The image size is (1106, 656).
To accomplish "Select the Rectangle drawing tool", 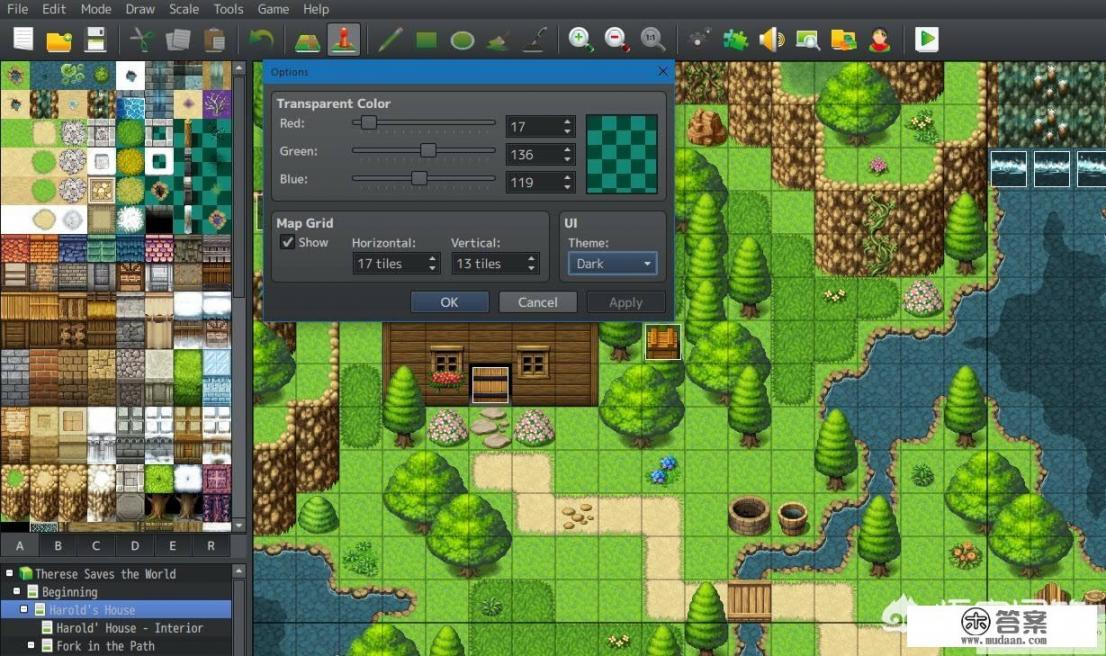I will click(x=426, y=40).
